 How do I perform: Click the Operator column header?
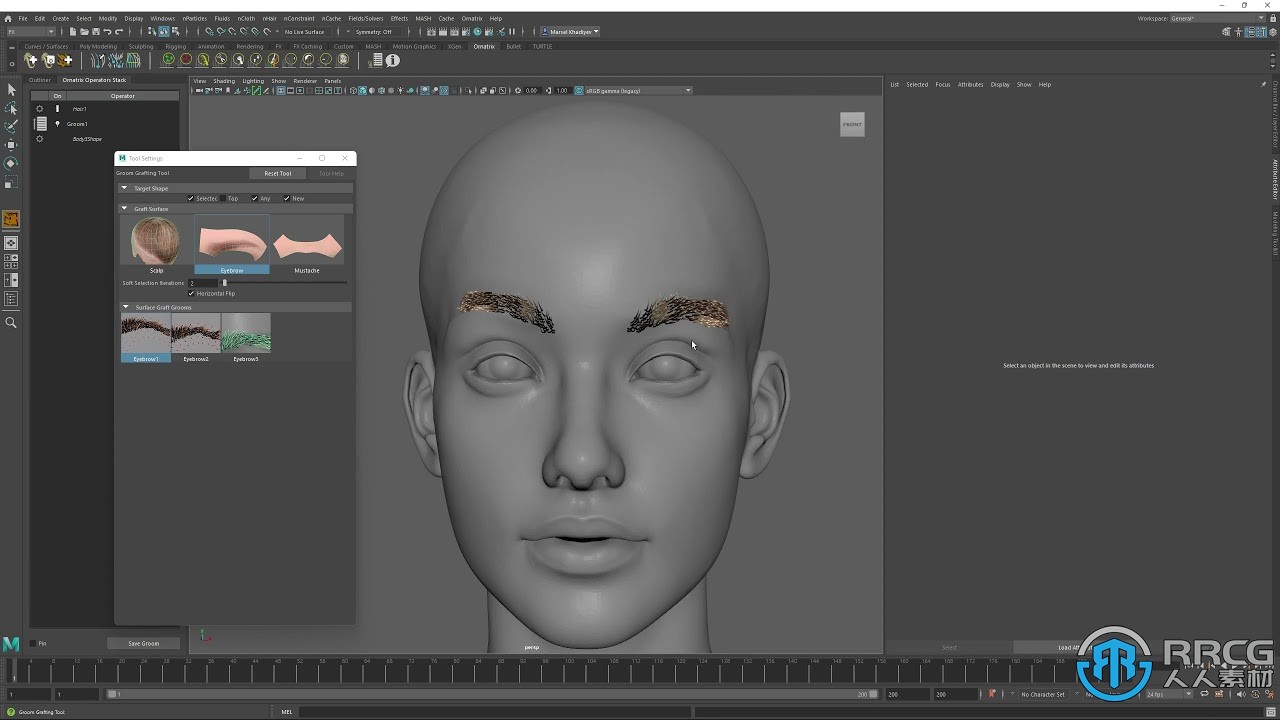click(x=123, y=96)
